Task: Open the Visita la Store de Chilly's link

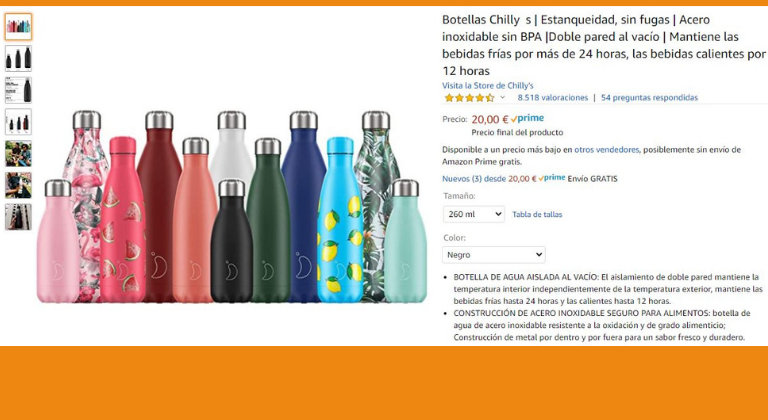Action: 487,86
